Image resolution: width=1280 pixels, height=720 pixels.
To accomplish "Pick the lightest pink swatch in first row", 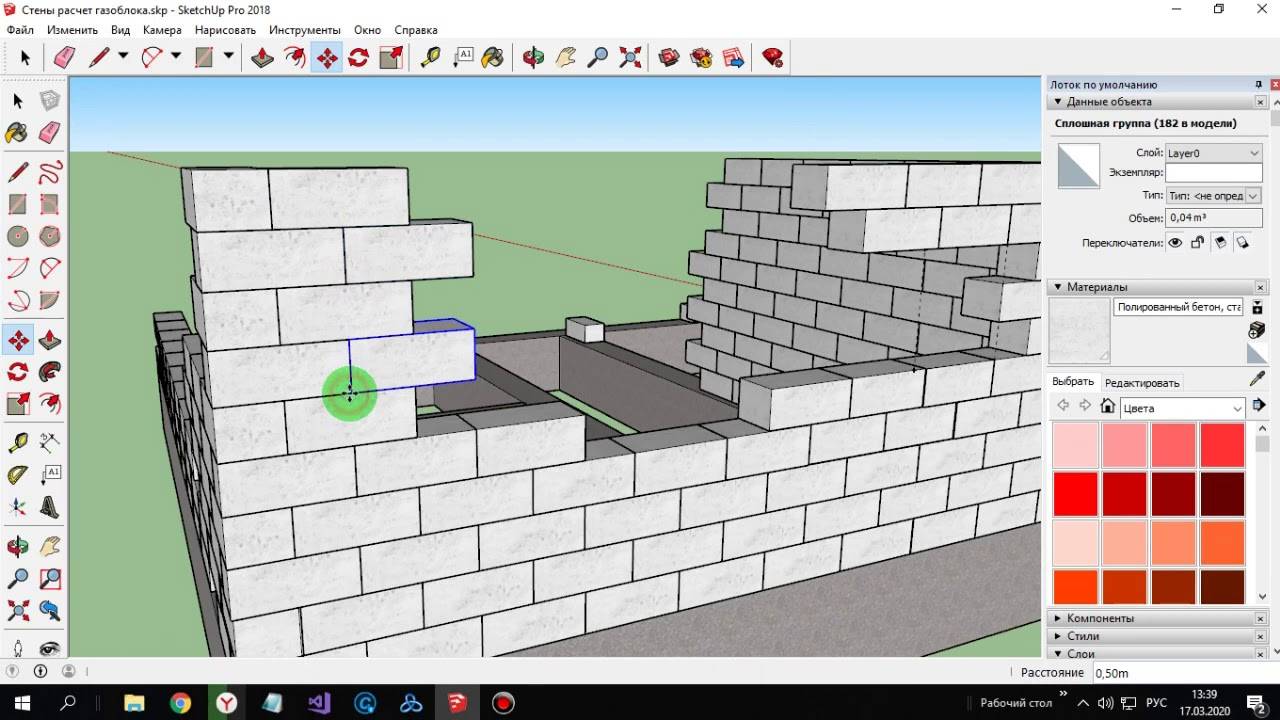I will click(1075, 445).
